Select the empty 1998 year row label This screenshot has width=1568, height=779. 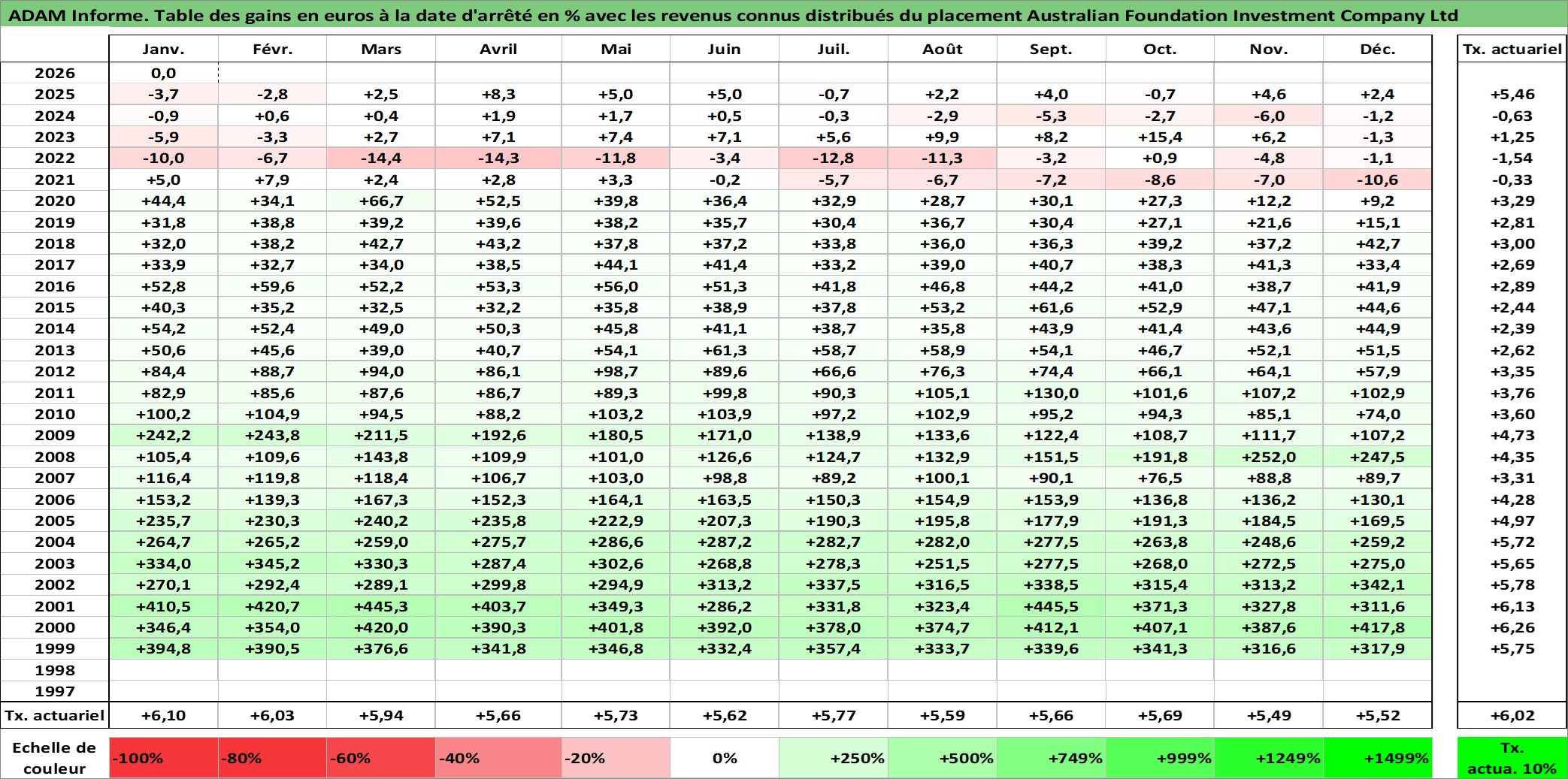[55, 670]
